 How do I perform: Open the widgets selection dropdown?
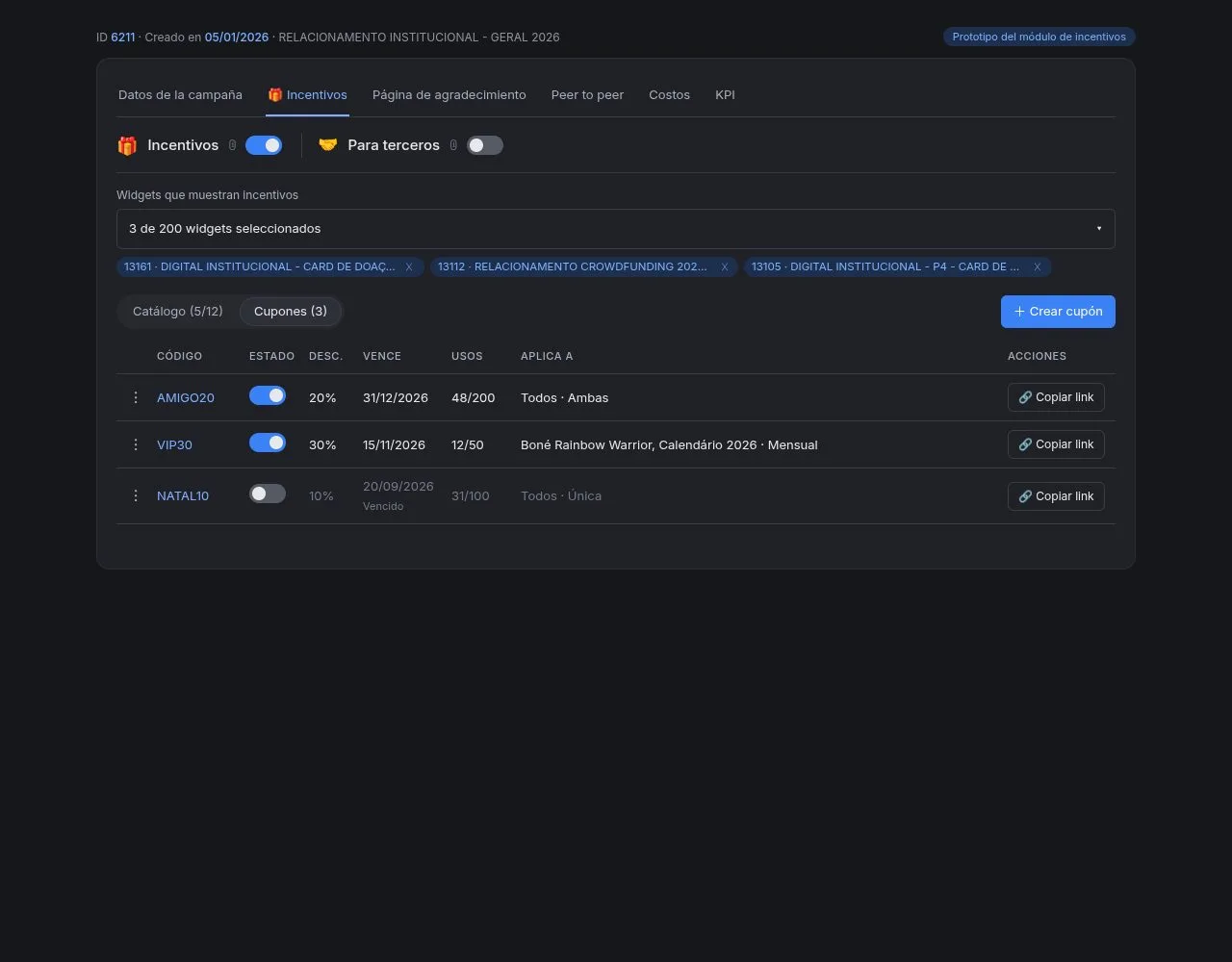pyautogui.click(x=616, y=229)
